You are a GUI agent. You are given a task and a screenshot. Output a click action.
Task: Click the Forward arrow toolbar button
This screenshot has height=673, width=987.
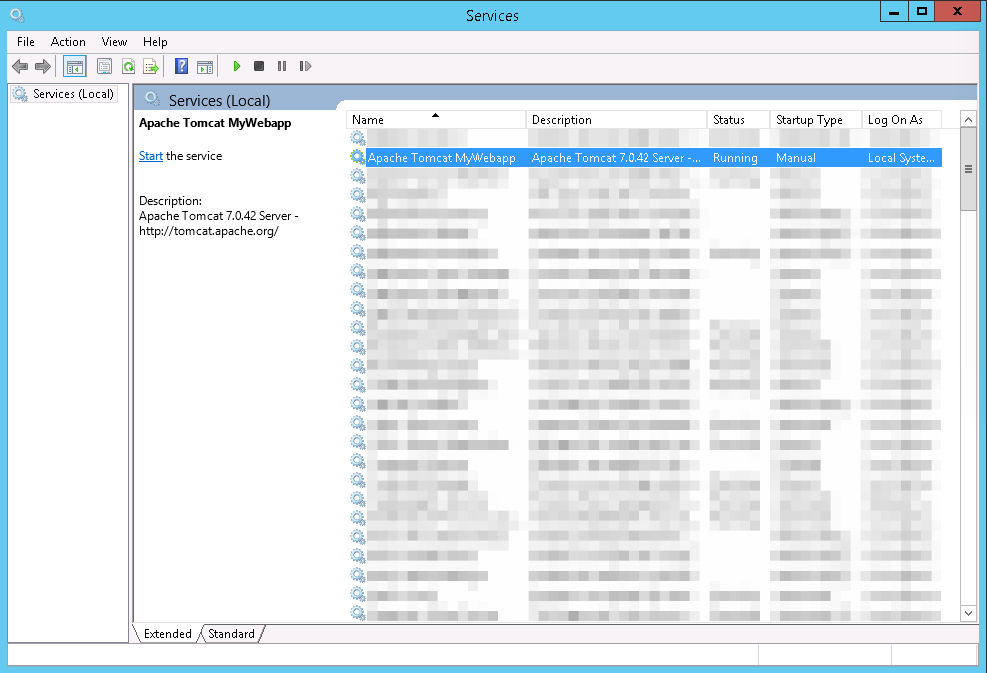[42, 67]
